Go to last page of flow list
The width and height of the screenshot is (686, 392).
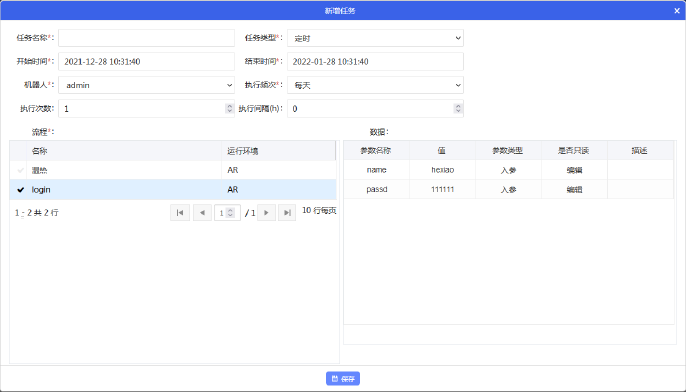click(x=287, y=213)
